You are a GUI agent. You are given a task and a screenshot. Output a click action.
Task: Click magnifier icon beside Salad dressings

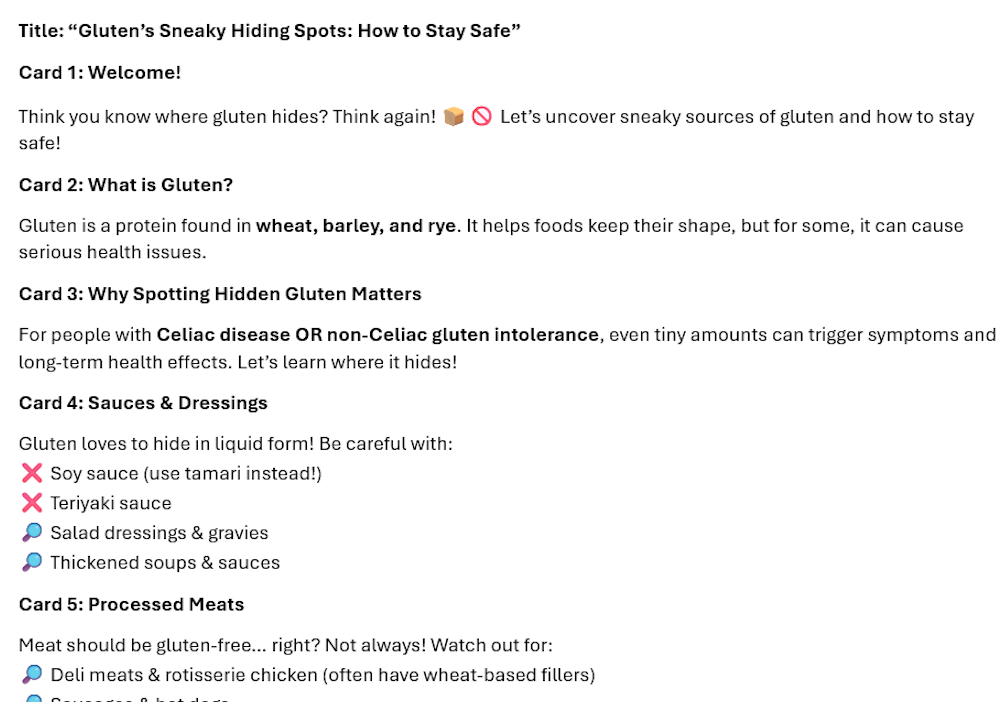31,532
